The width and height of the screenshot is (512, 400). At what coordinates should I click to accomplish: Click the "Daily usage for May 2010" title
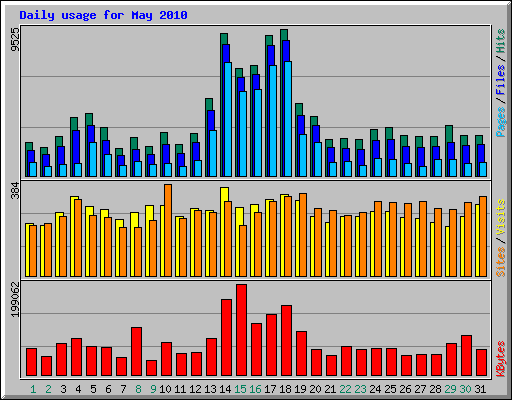tap(103, 15)
